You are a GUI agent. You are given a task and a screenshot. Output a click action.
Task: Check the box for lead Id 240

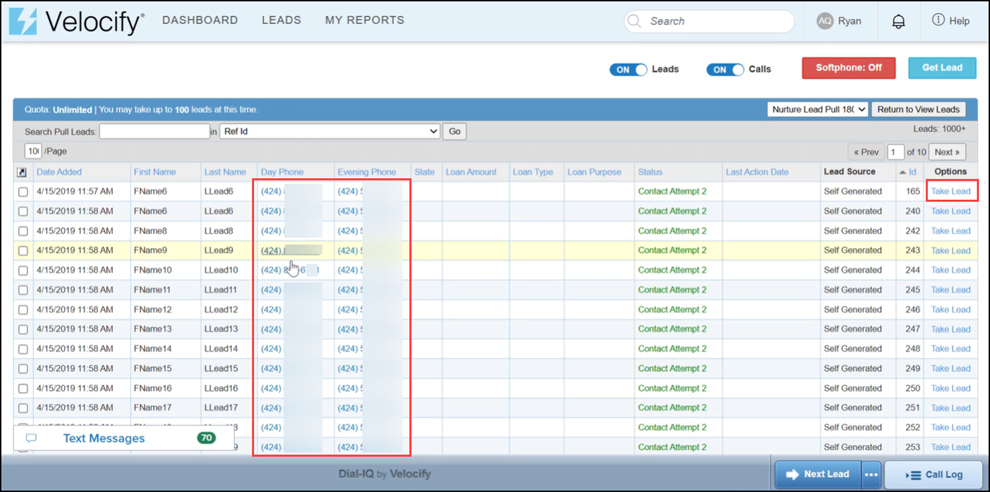[23, 212]
